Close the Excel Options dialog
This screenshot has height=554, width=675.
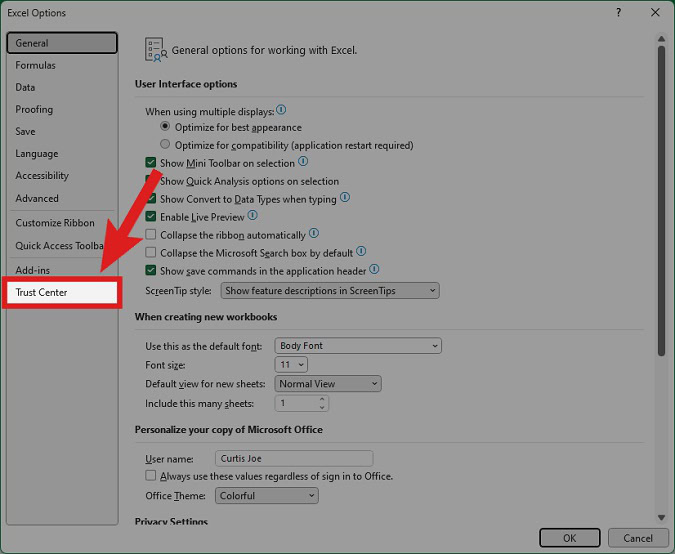(655, 12)
